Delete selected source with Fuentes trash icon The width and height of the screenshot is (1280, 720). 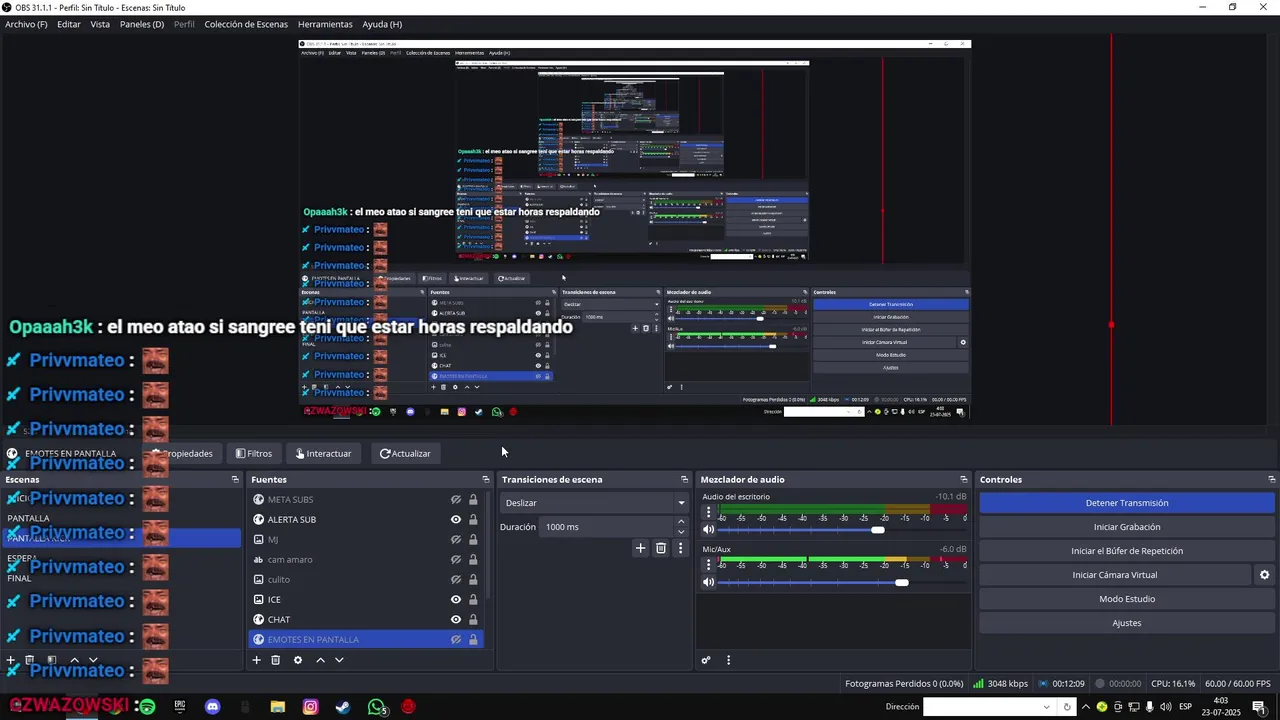click(276, 660)
